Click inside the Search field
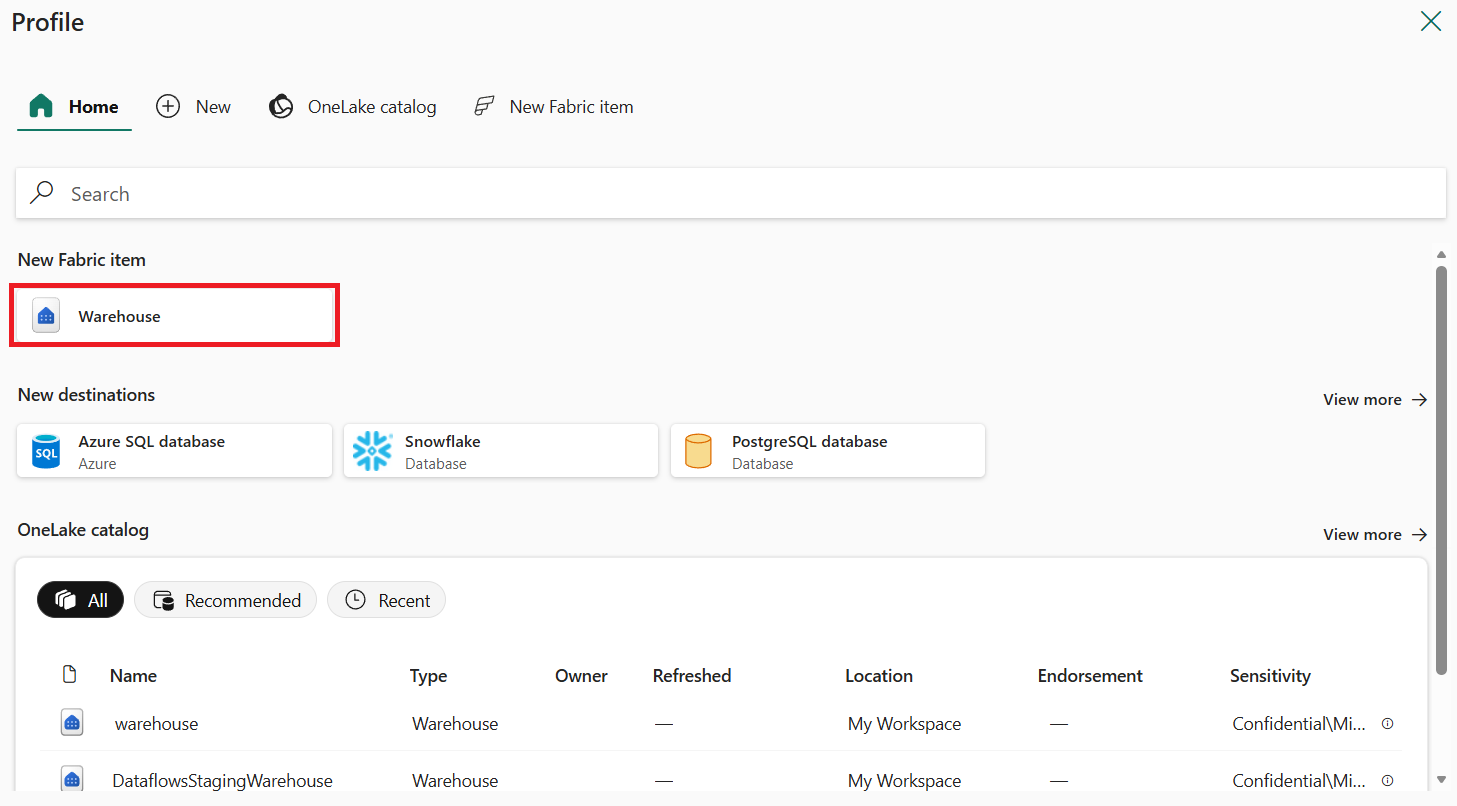 400,192
